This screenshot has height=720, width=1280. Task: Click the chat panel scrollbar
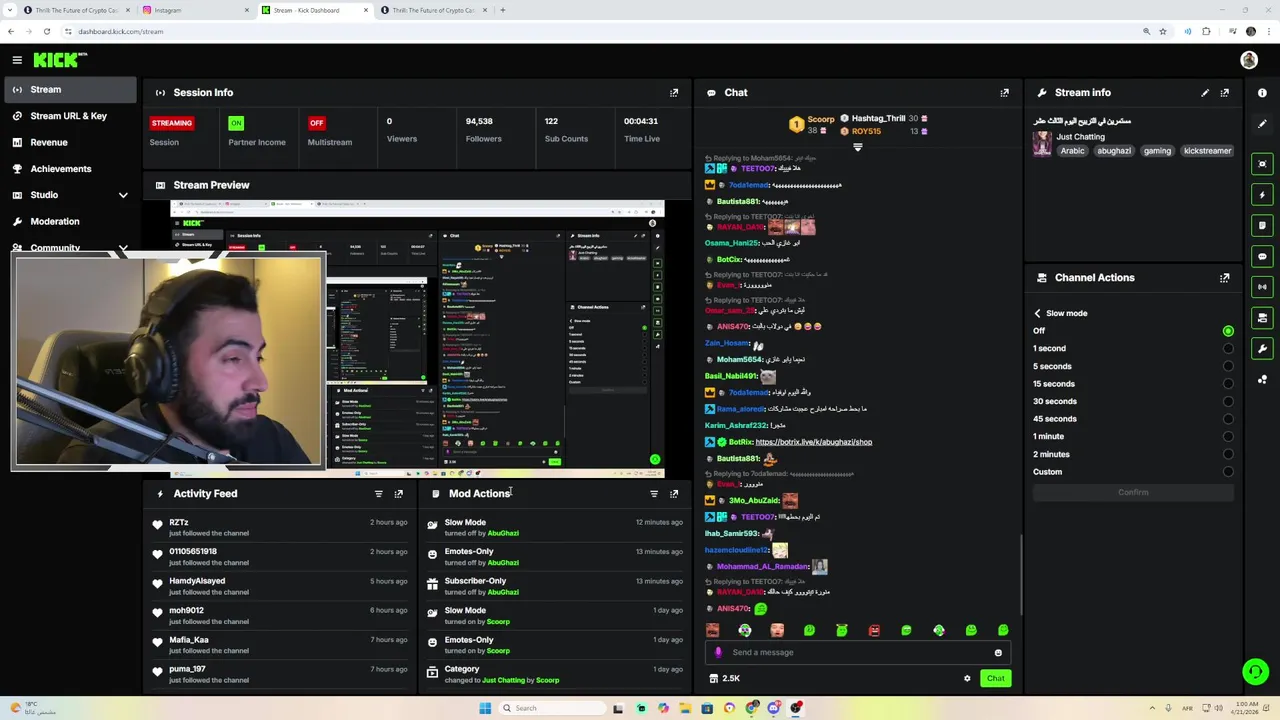(1021, 575)
